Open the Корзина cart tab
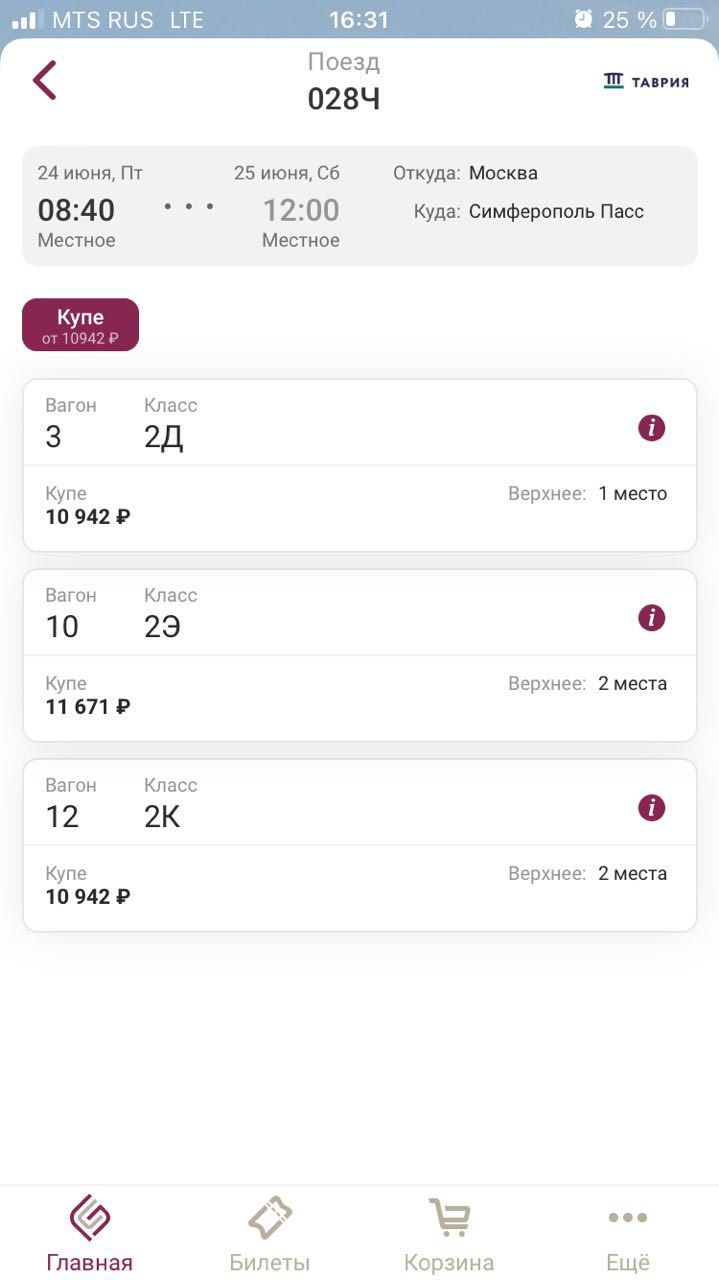 coord(449,1233)
